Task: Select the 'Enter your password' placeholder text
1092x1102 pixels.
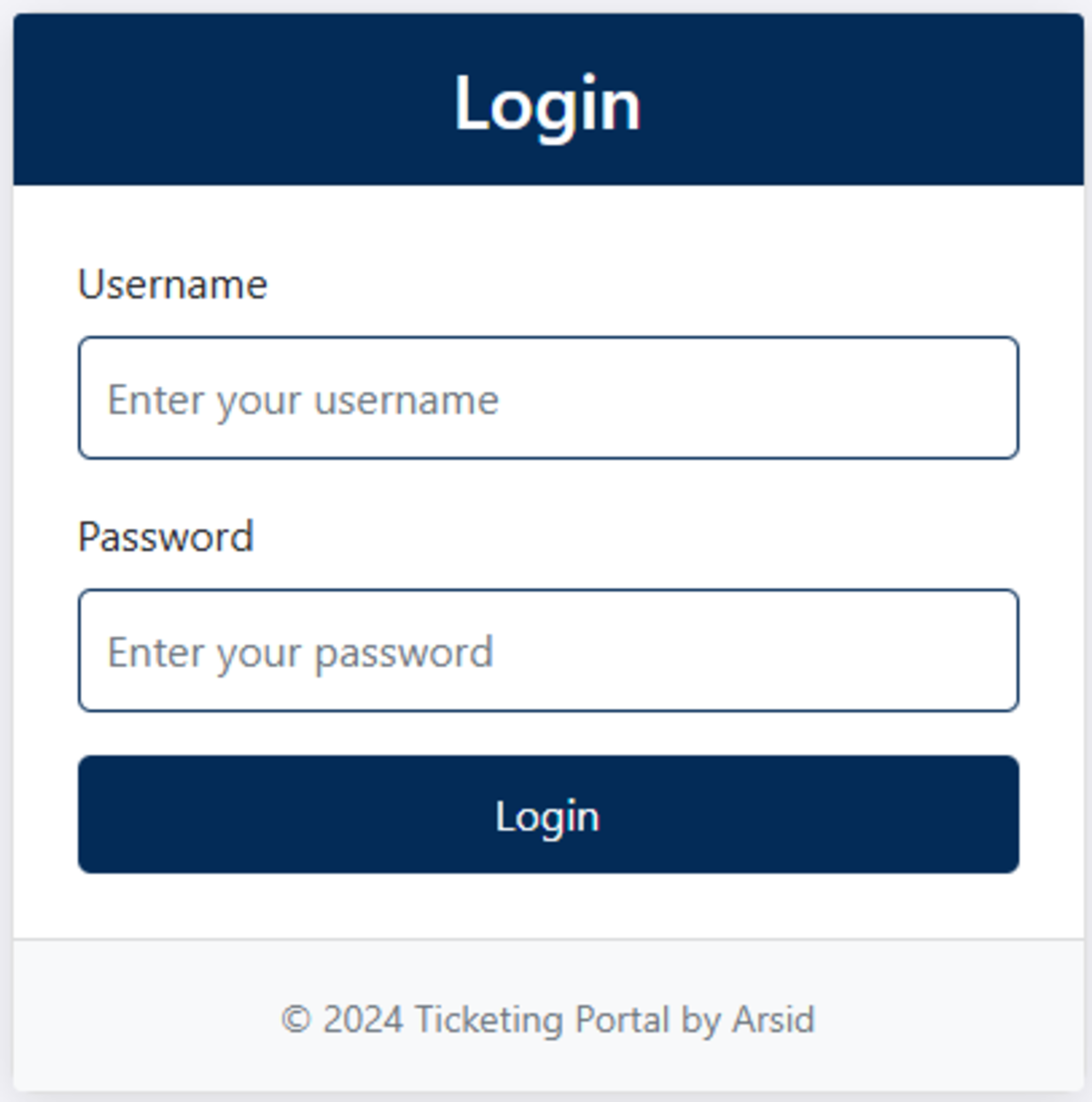Action: [300, 653]
